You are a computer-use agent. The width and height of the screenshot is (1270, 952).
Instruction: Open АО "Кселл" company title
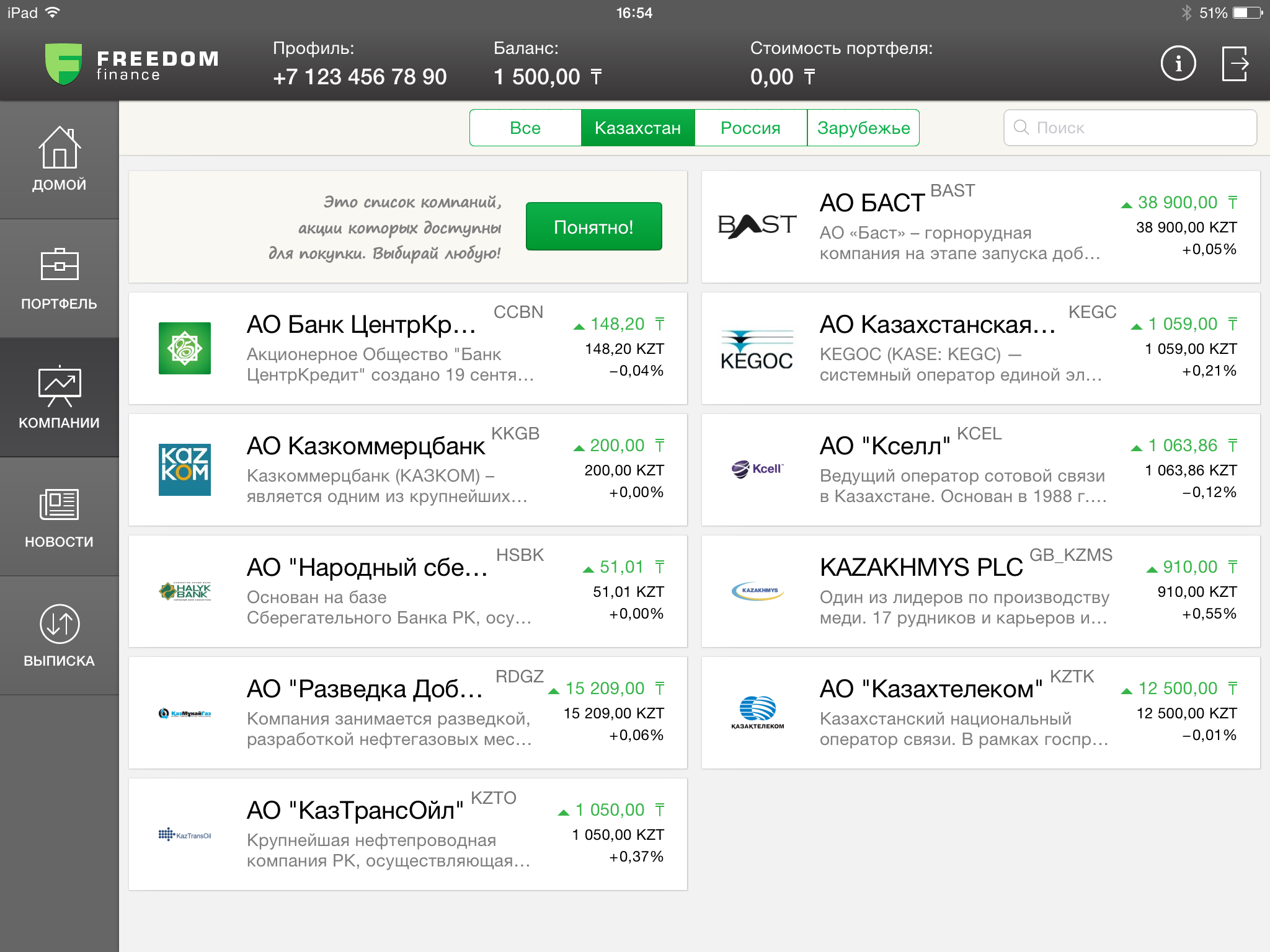point(885,446)
